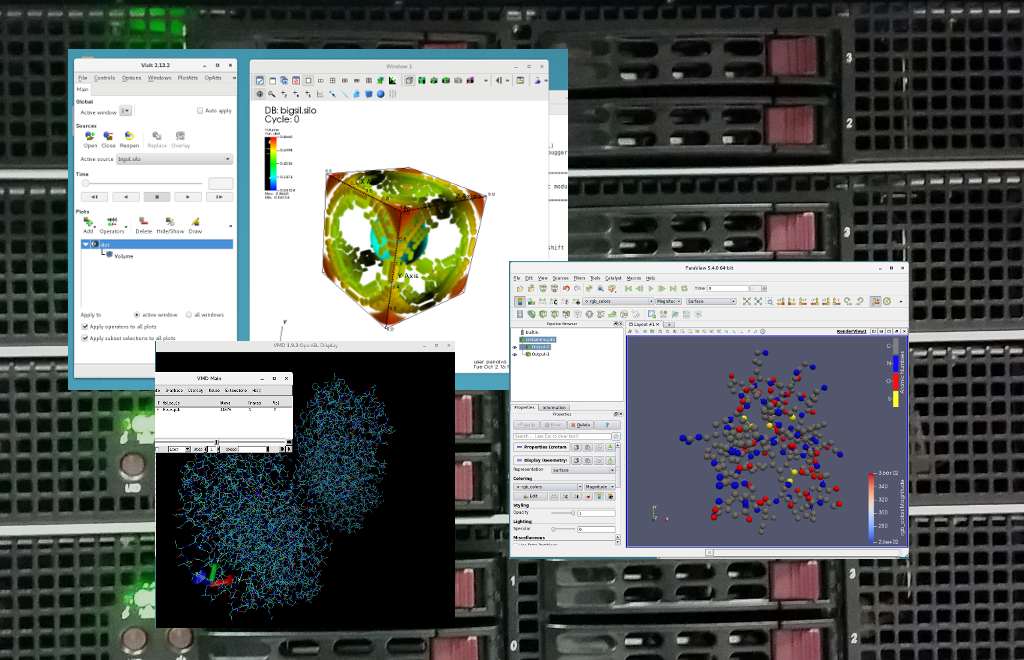
Task: Click the Reopen source icon in VisIt
Action: 129,136
